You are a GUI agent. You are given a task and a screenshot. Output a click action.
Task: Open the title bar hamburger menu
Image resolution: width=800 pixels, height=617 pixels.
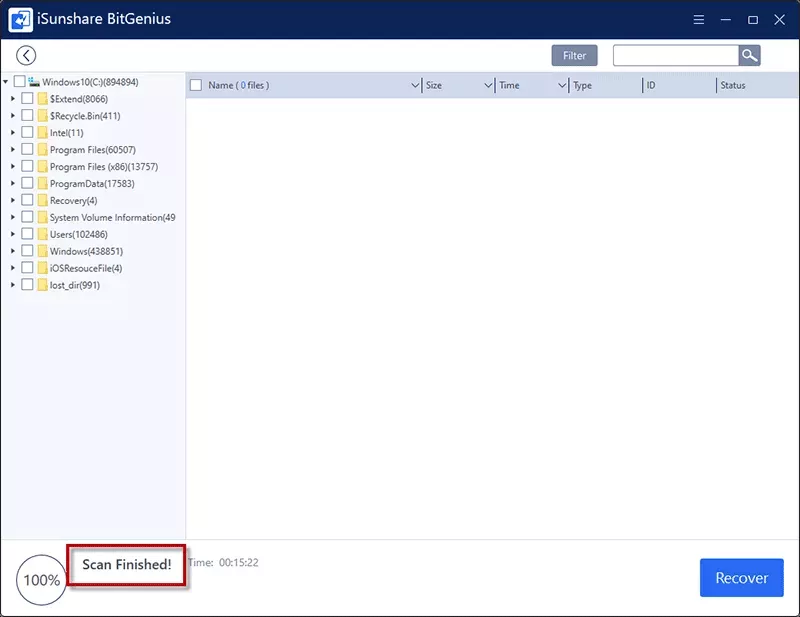pyautogui.click(x=698, y=19)
